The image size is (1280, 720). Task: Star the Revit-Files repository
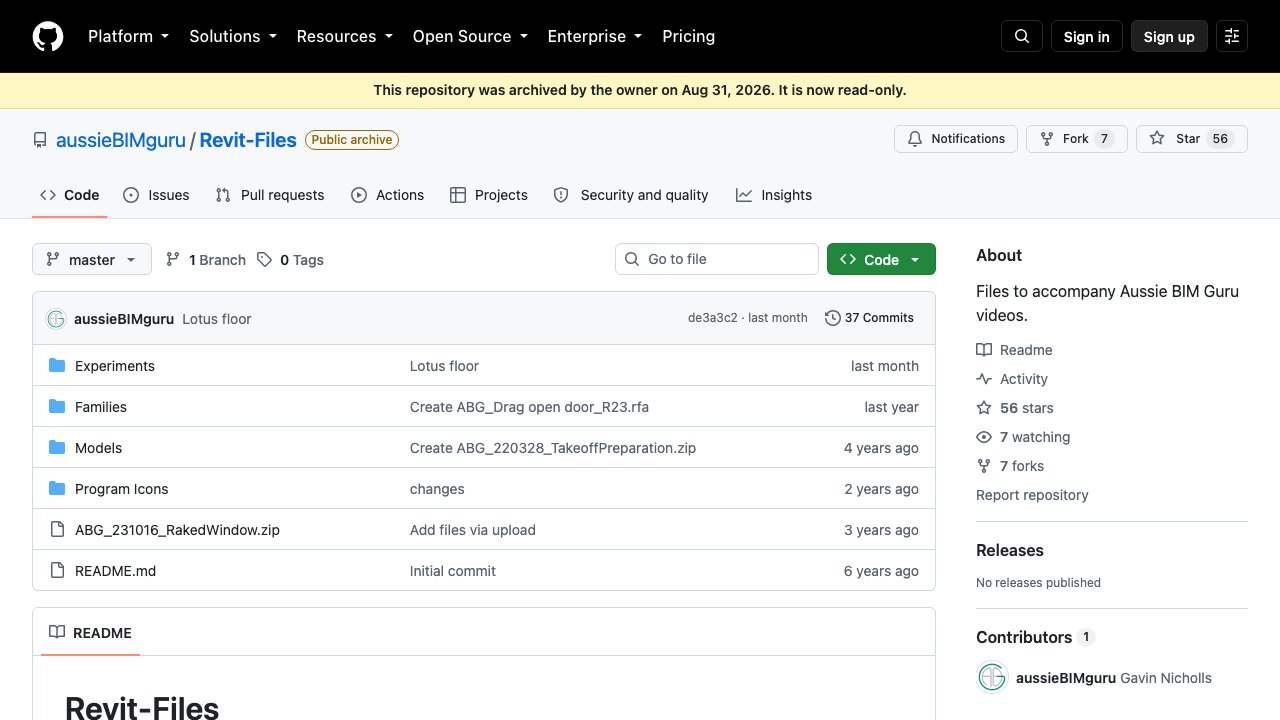[x=1192, y=139]
